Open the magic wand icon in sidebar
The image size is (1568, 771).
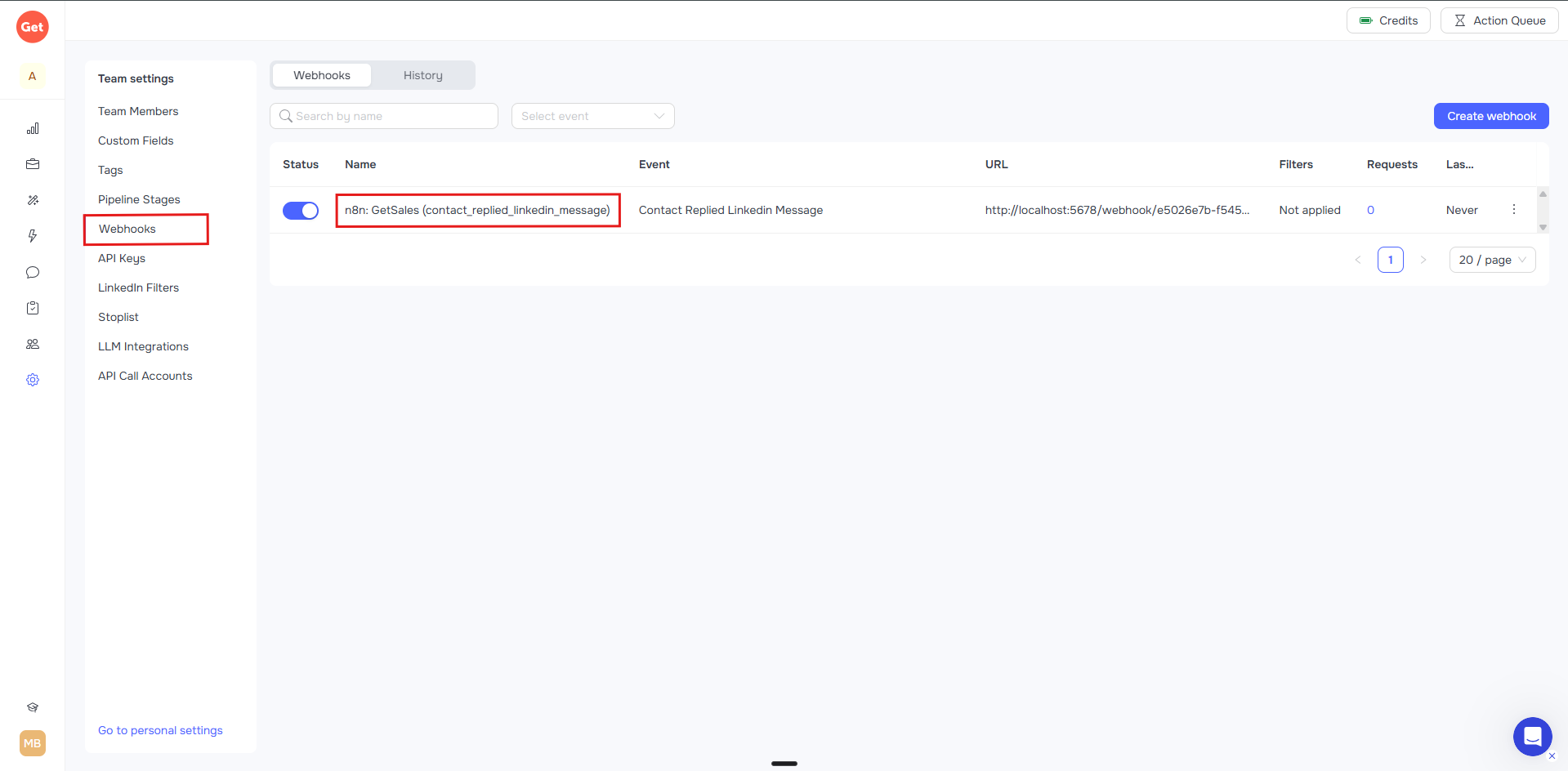33,200
